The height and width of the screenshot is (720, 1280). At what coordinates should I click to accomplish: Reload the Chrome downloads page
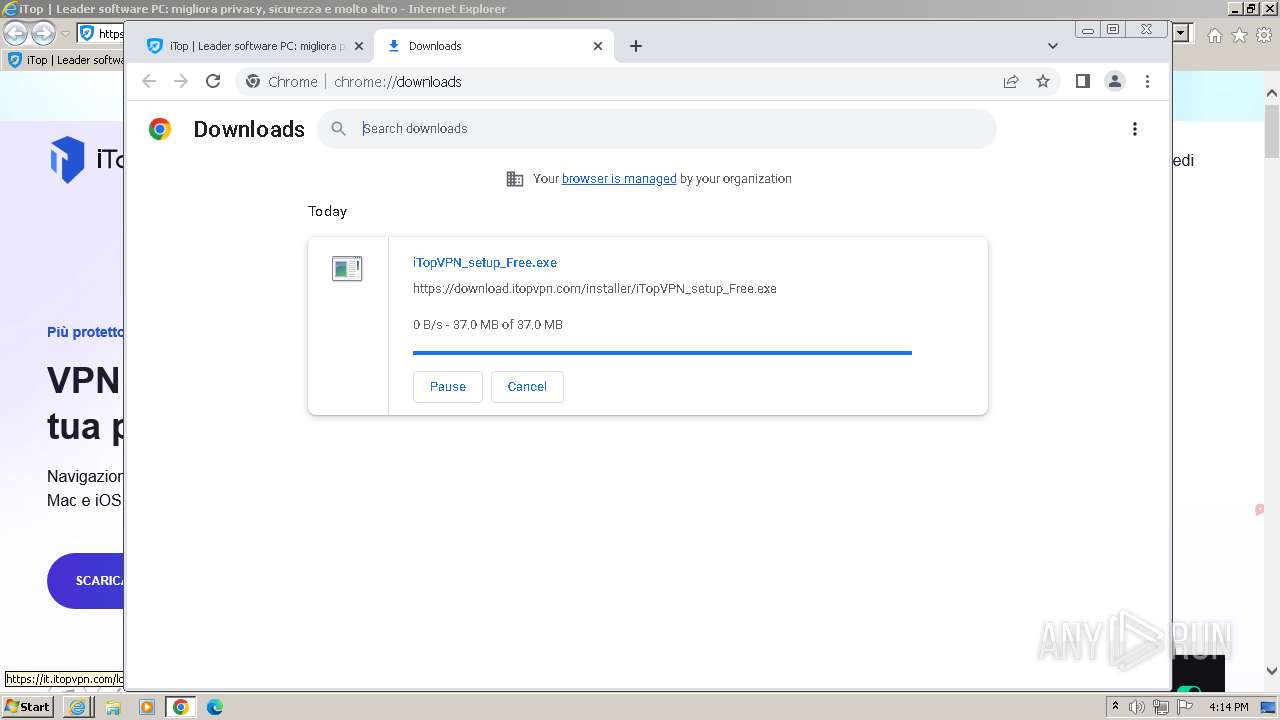[213, 82]
